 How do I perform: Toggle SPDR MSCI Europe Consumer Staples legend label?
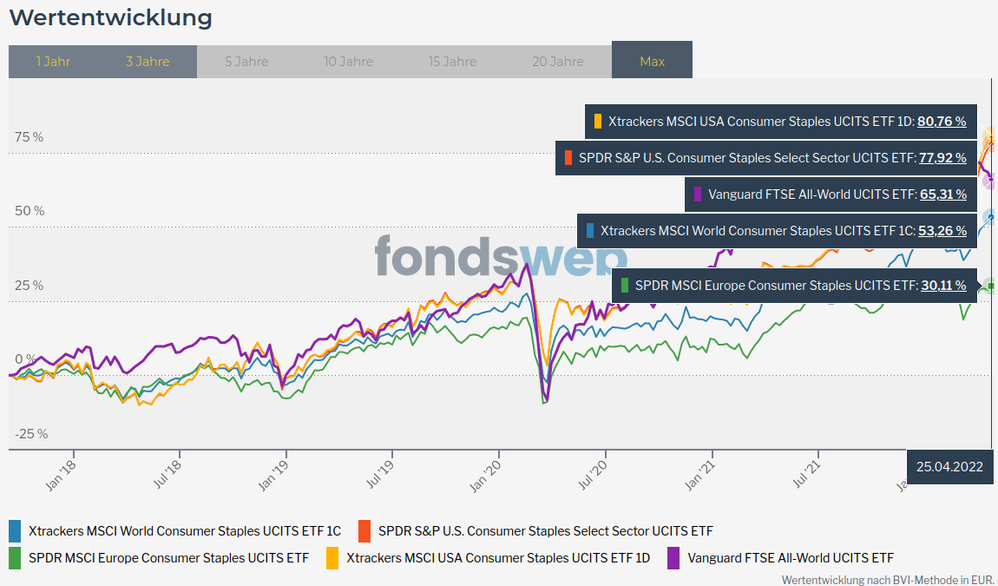click(x=169, y=557)
